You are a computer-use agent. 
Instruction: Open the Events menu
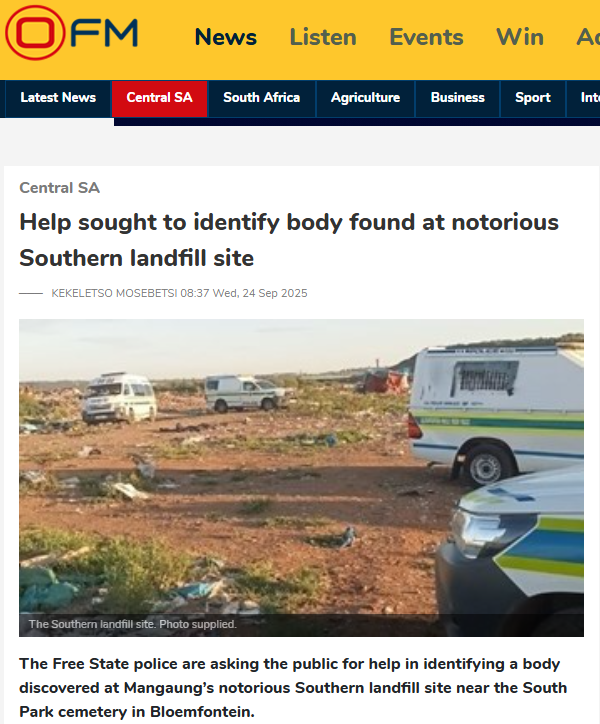coord(426,37)
